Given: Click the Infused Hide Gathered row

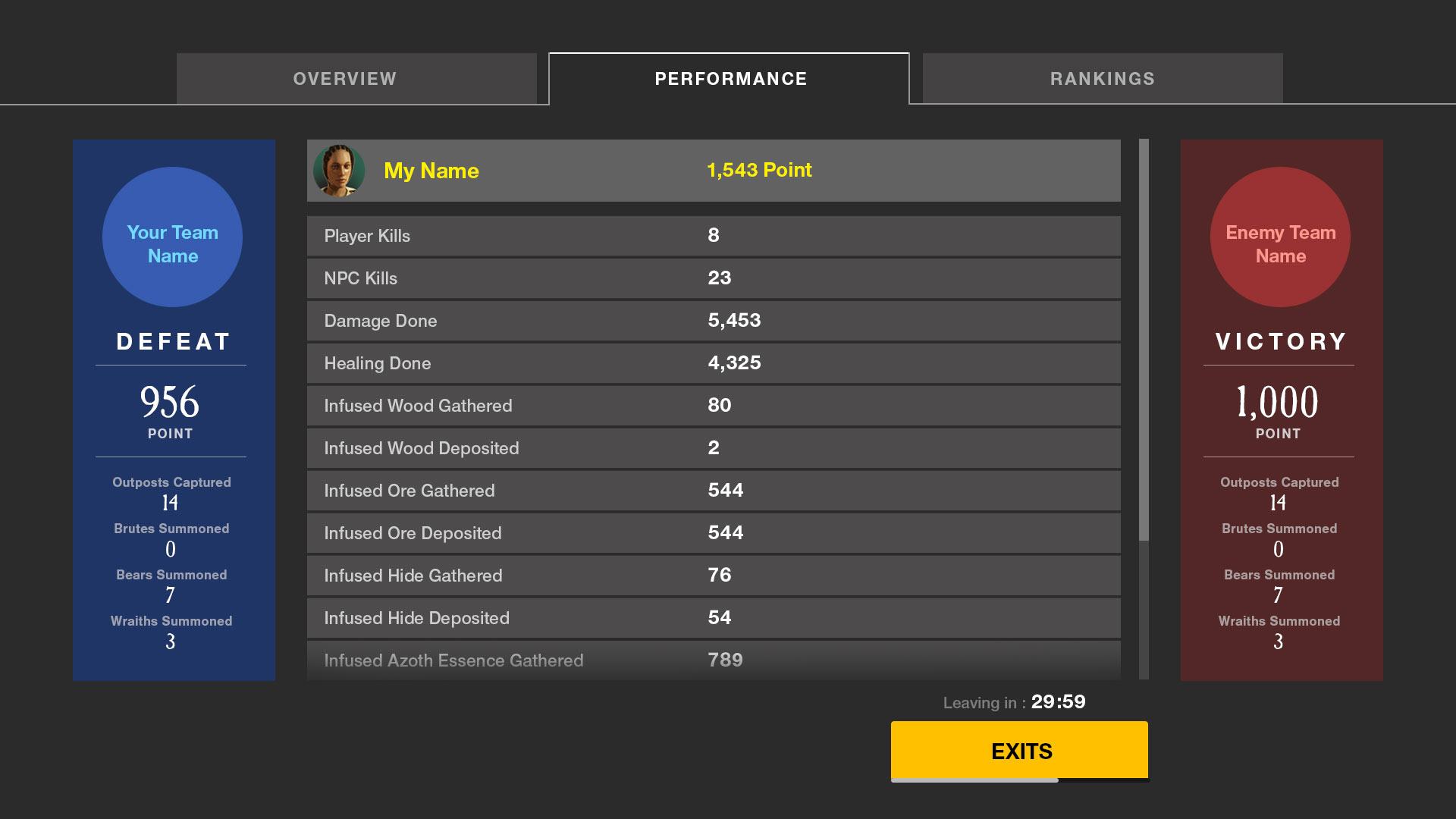Looking at the screenshot, I should point(714,576).
